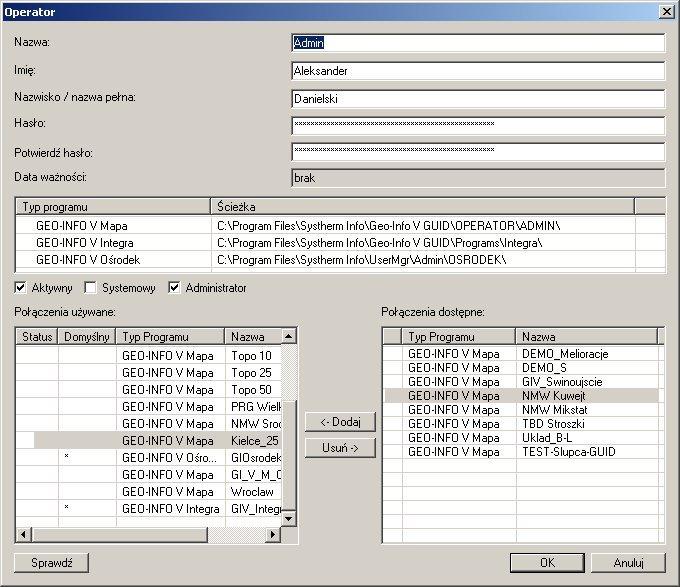Cancel with the Anuluj button
The height and width of the screenshot is (587, 680).
628,563
